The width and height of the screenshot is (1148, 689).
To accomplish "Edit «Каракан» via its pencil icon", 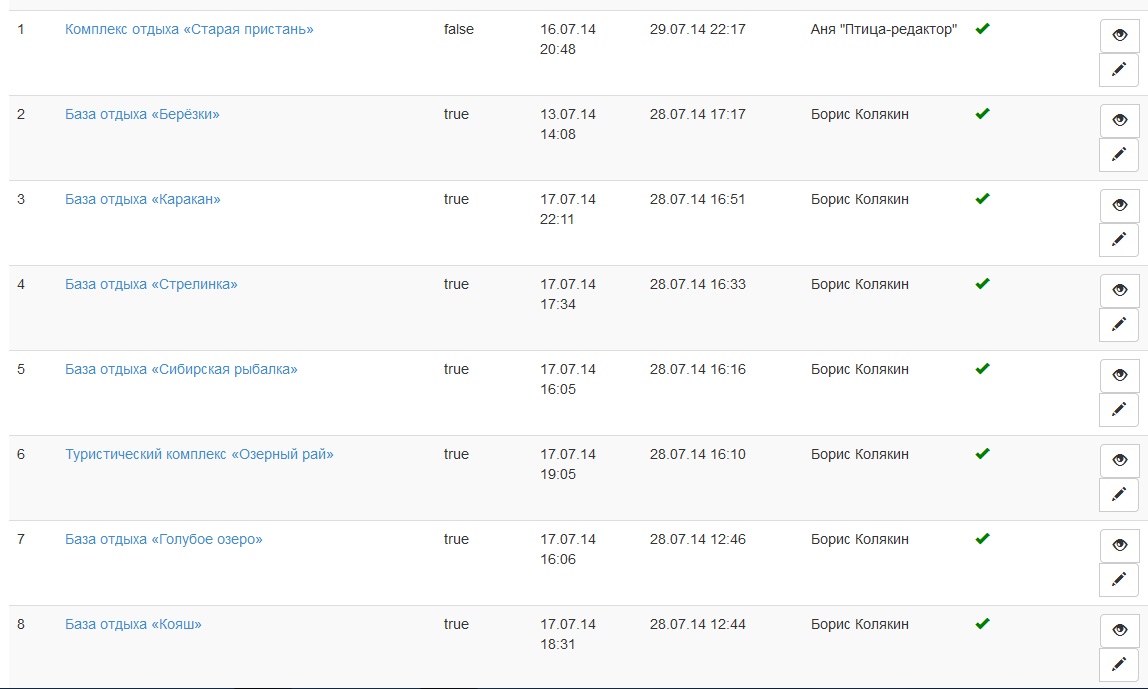I will [x=1119, y=239].
